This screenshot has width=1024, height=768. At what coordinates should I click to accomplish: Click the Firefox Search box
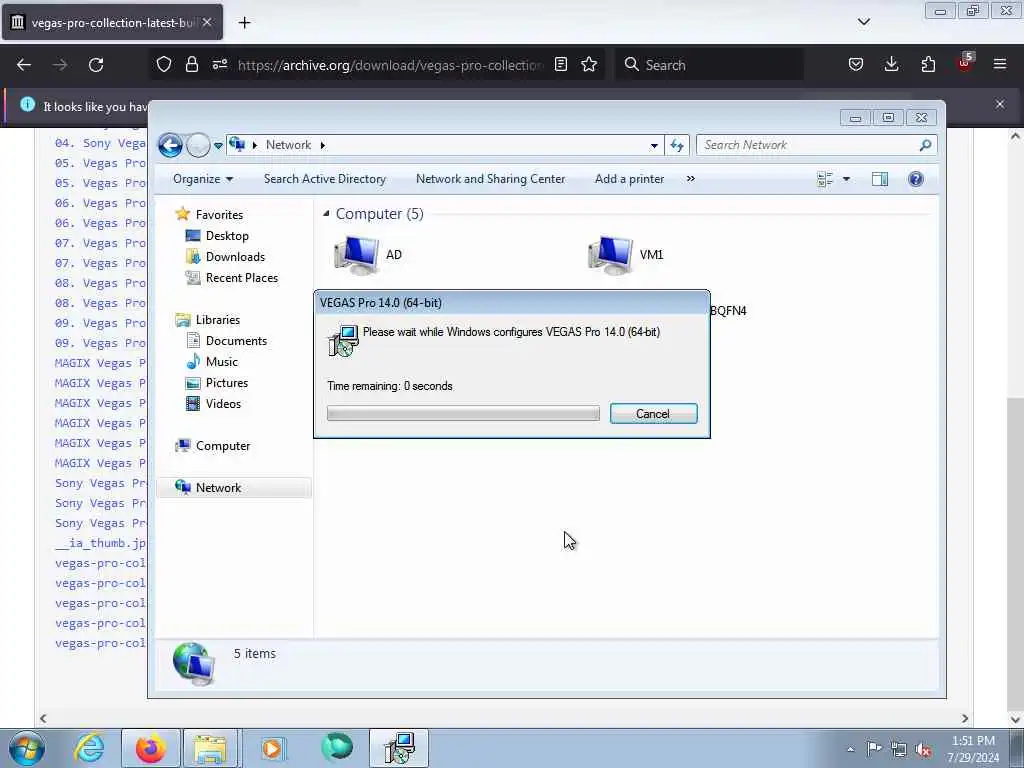tap(709, 65)
